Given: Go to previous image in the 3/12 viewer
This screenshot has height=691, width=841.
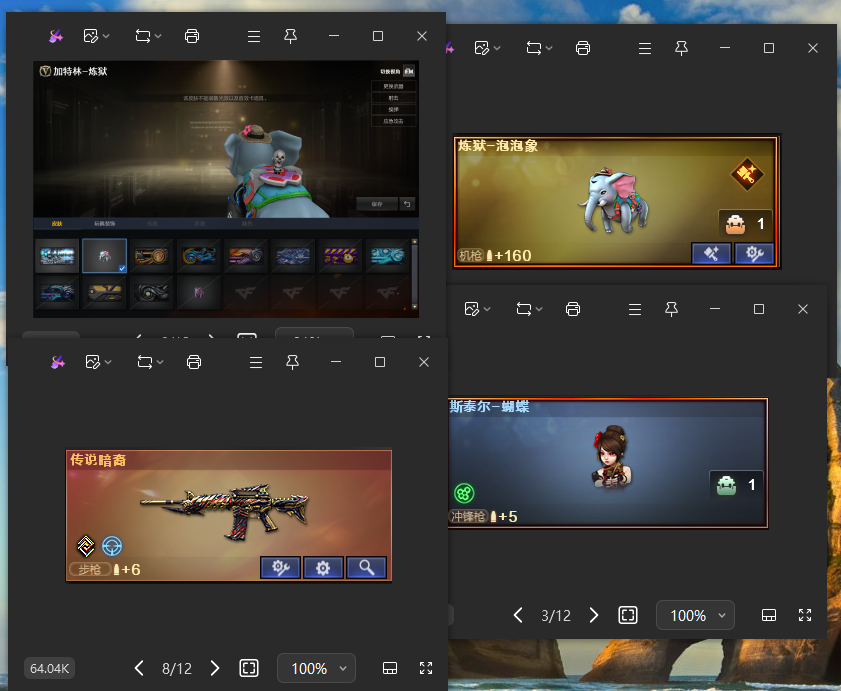Looking at the screenshot, I should [518, 615].
